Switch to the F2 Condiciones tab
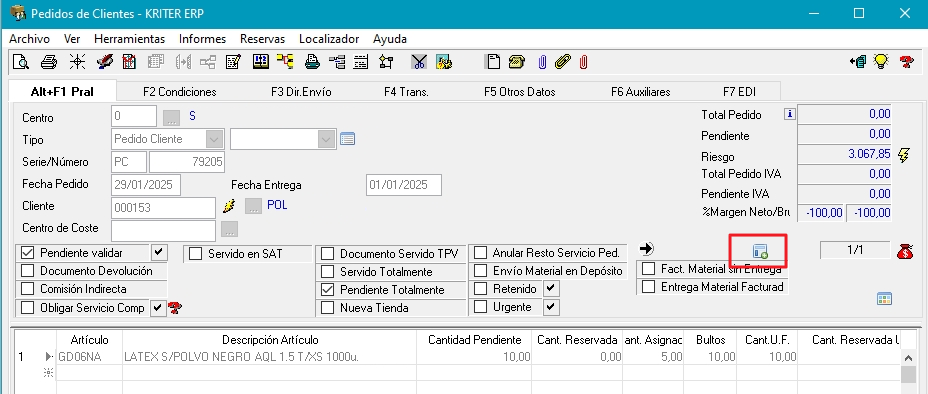This screenshot has width=928, height=394. [x=180, y=92]
